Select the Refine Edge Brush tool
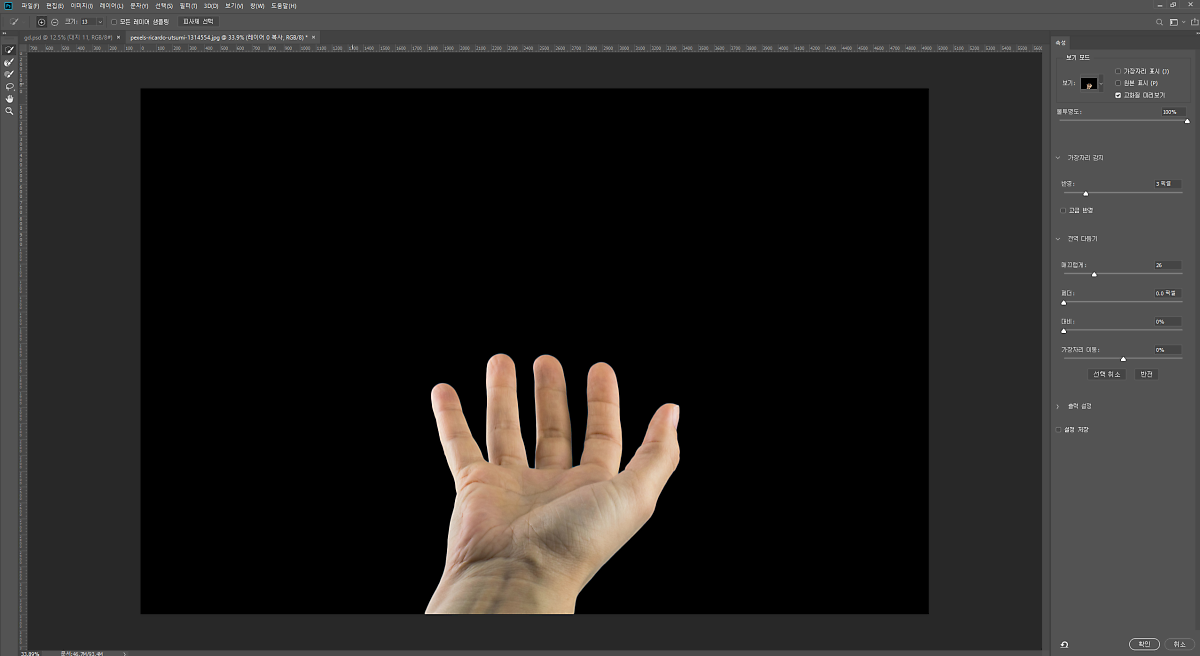The height and width of the screenshot is (656, 1200). (10, 62)
